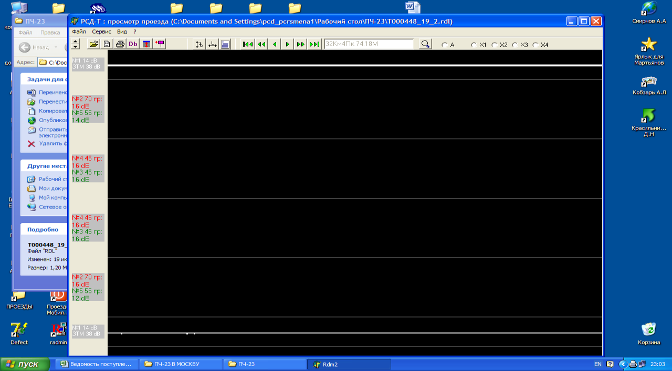Select the A radio button
Image resolution: width=672 pixels, height=371 pixels.
[x=445, y=45]
